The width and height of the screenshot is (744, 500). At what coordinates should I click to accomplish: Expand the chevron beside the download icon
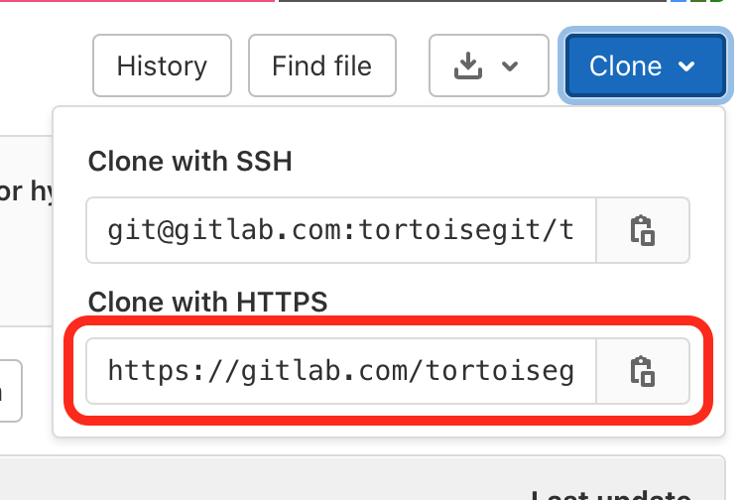pos(510,66)
